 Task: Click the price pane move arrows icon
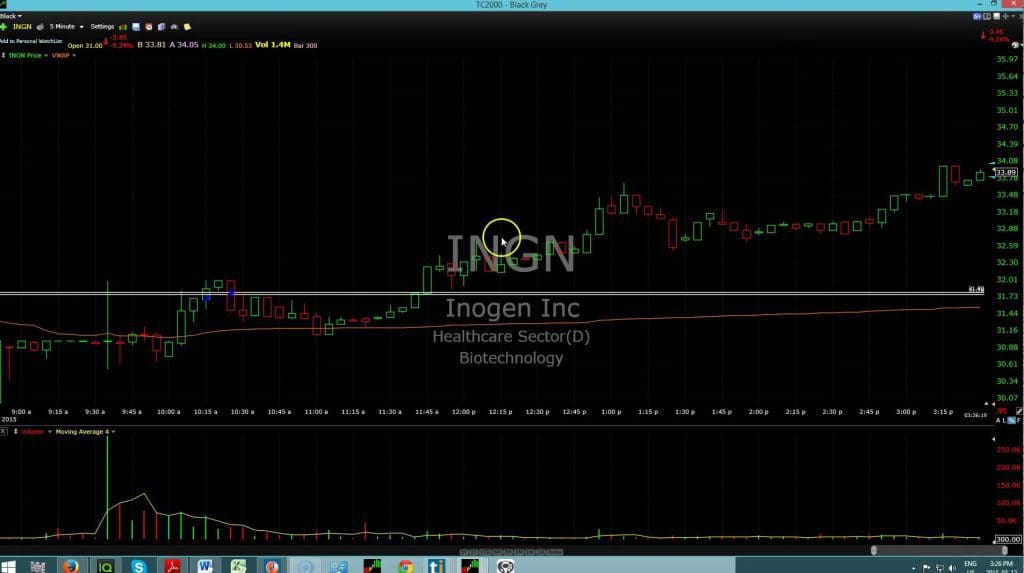3,56
